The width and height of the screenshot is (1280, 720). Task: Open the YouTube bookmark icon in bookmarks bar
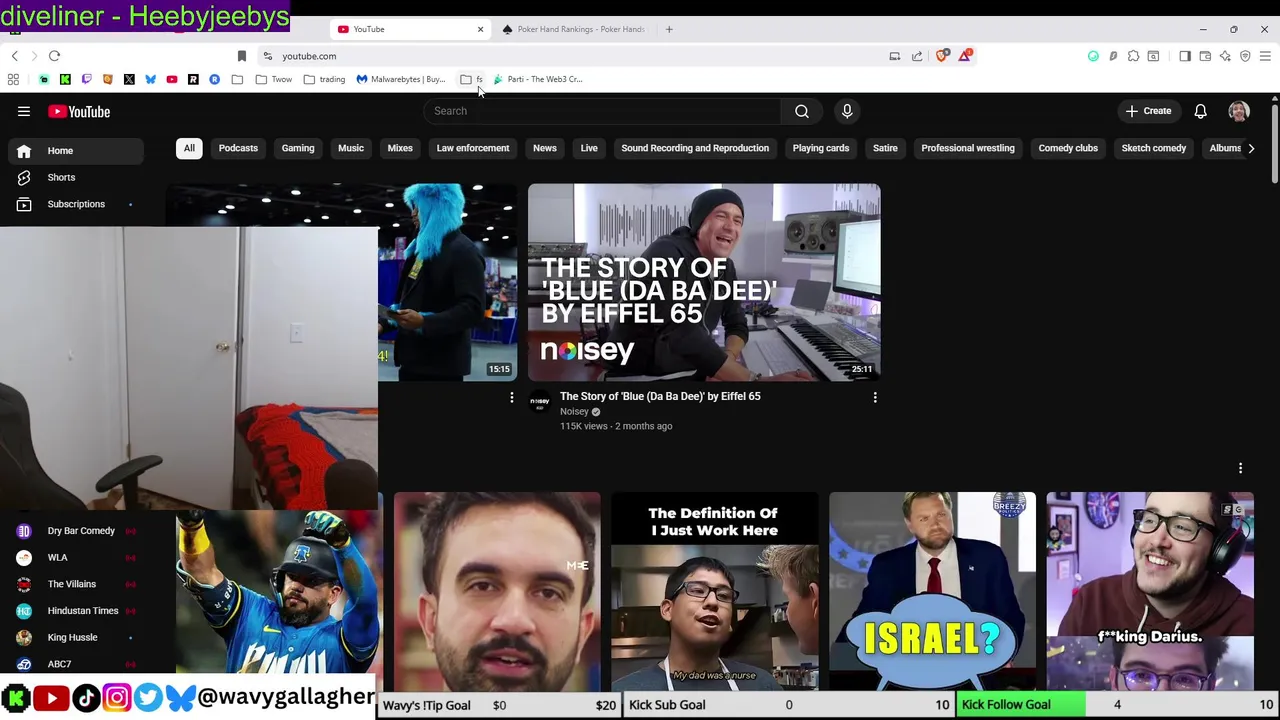point(172,79)
